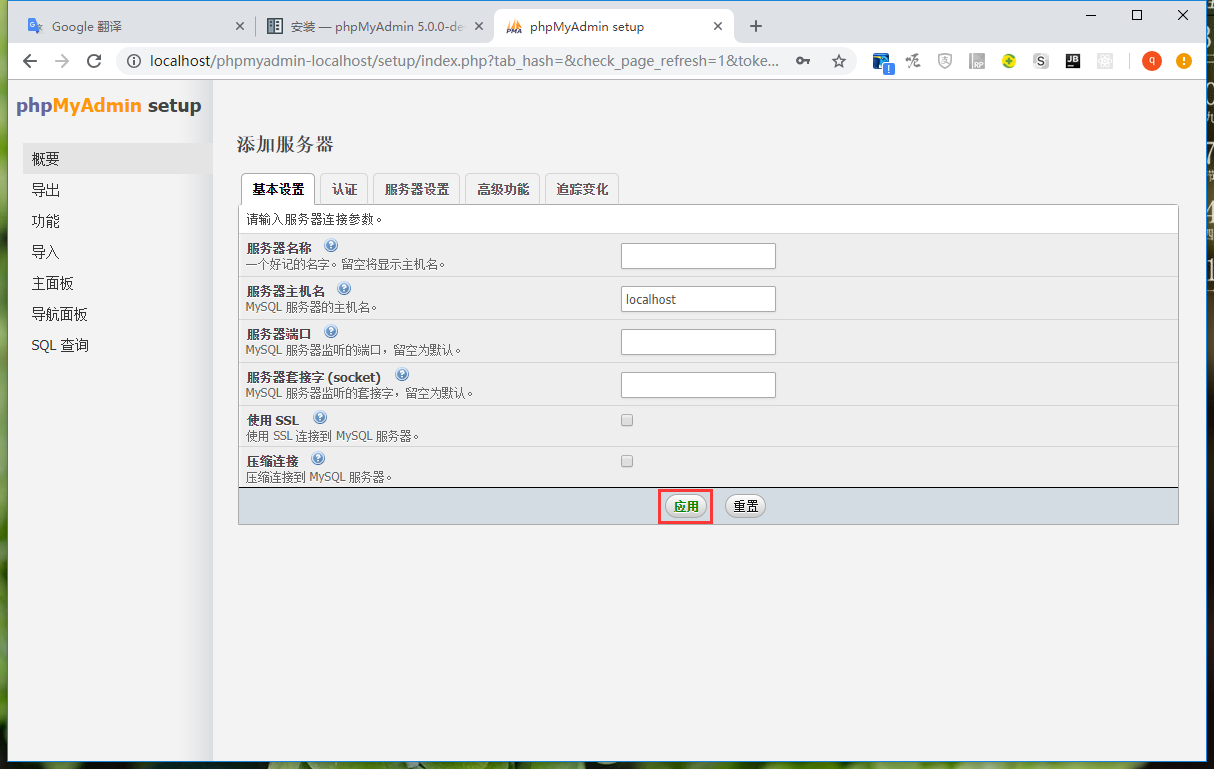1214x769 pixels.
Task: Click text 请输入服务器连接参数。
Action: 315,218
